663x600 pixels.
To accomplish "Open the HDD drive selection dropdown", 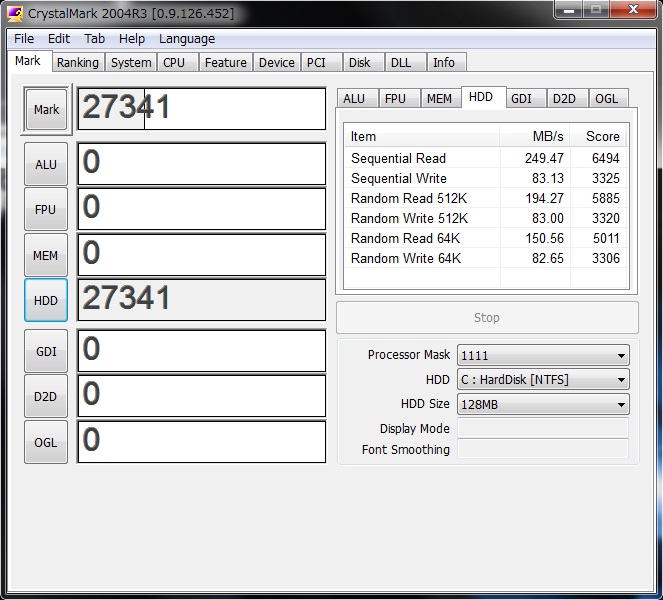I will 543,380.
